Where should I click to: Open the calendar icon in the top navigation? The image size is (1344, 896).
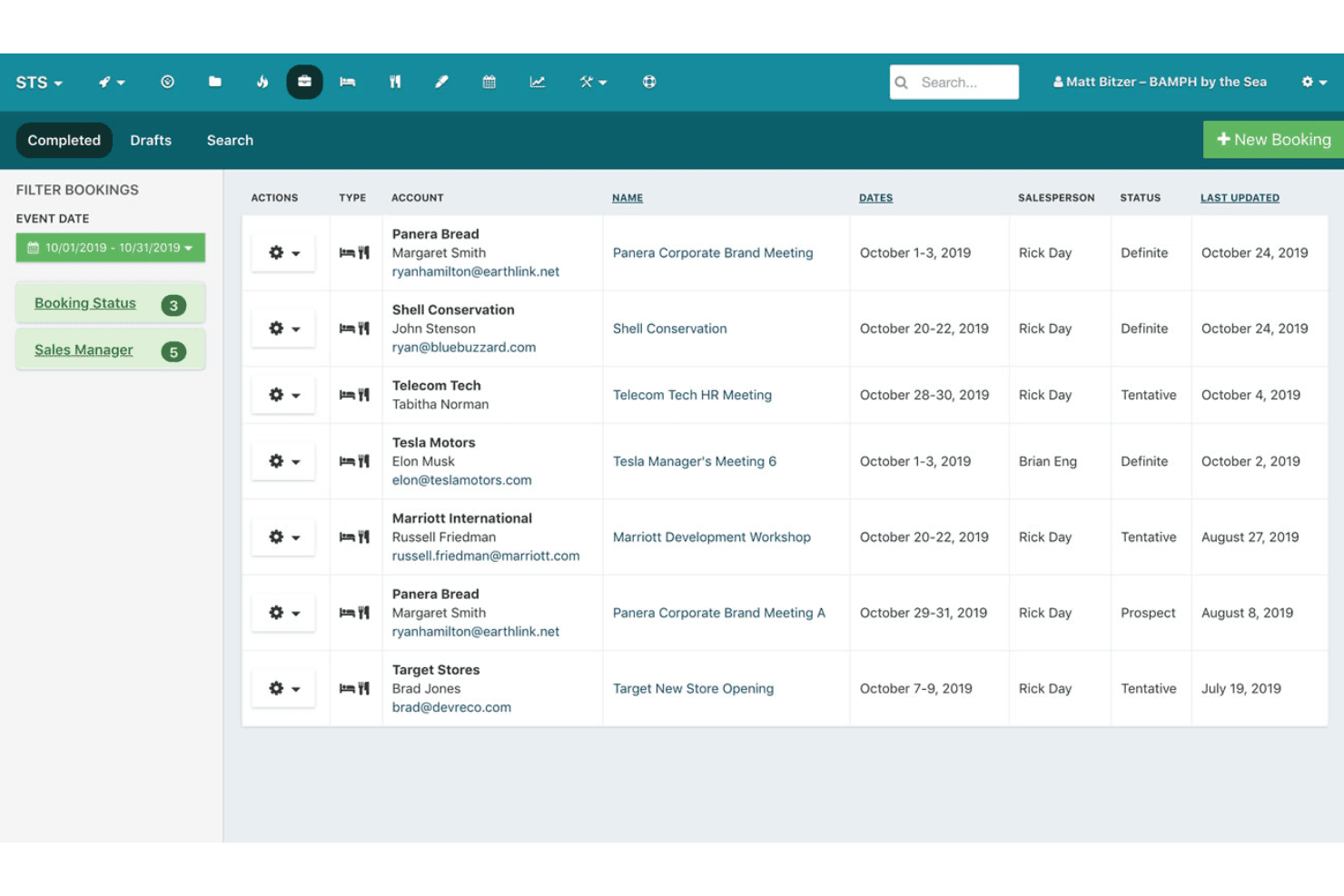point(489,82)
